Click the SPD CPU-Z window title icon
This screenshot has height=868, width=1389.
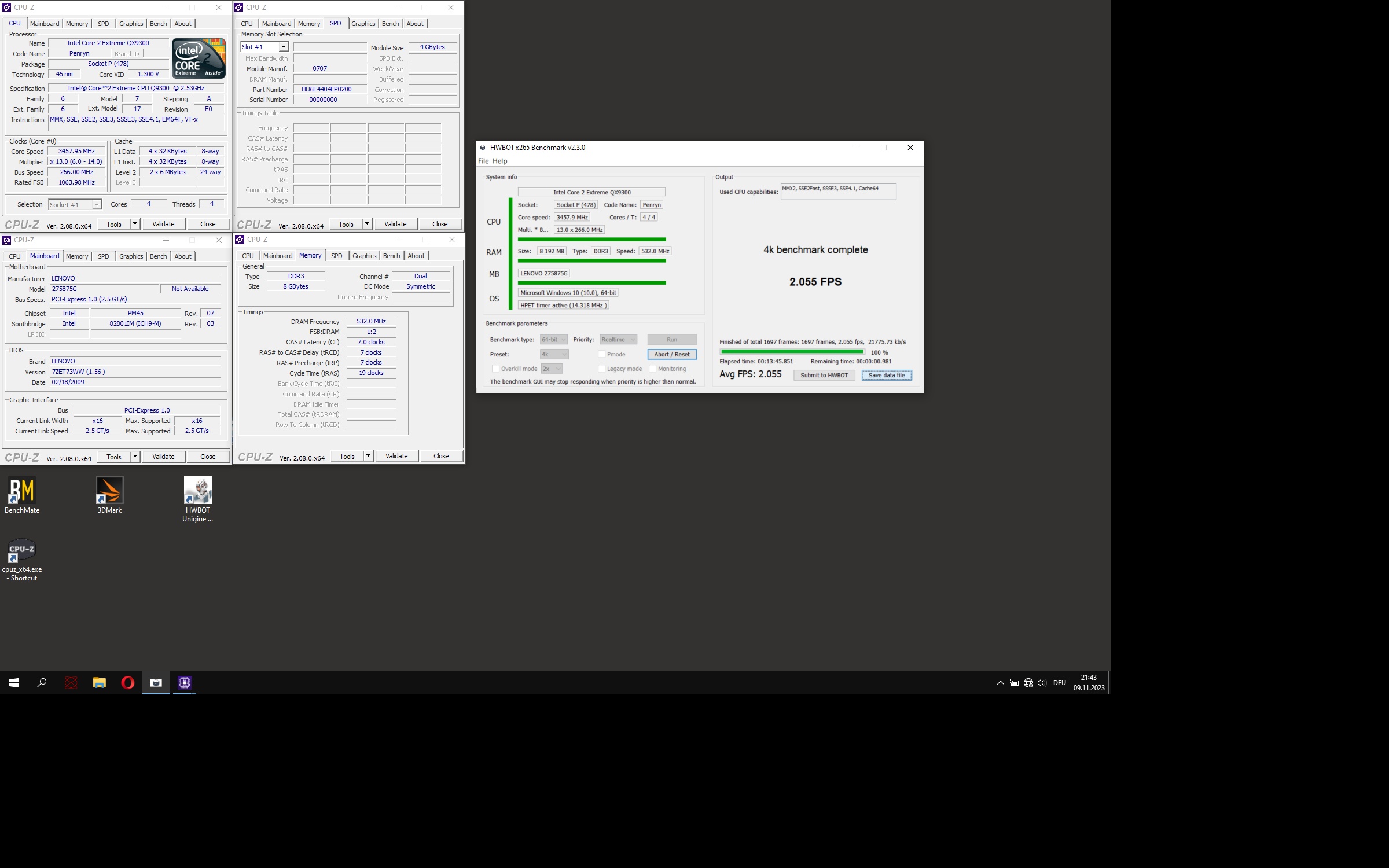click(x=238, y=8)
